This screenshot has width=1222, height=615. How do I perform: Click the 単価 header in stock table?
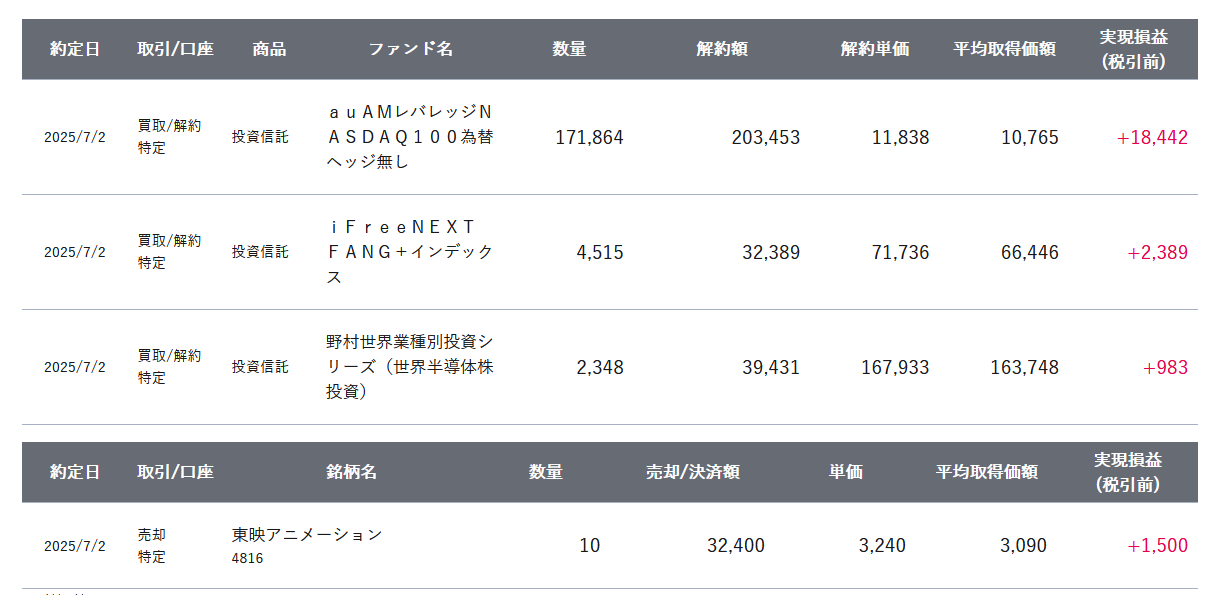coord(845,472)
